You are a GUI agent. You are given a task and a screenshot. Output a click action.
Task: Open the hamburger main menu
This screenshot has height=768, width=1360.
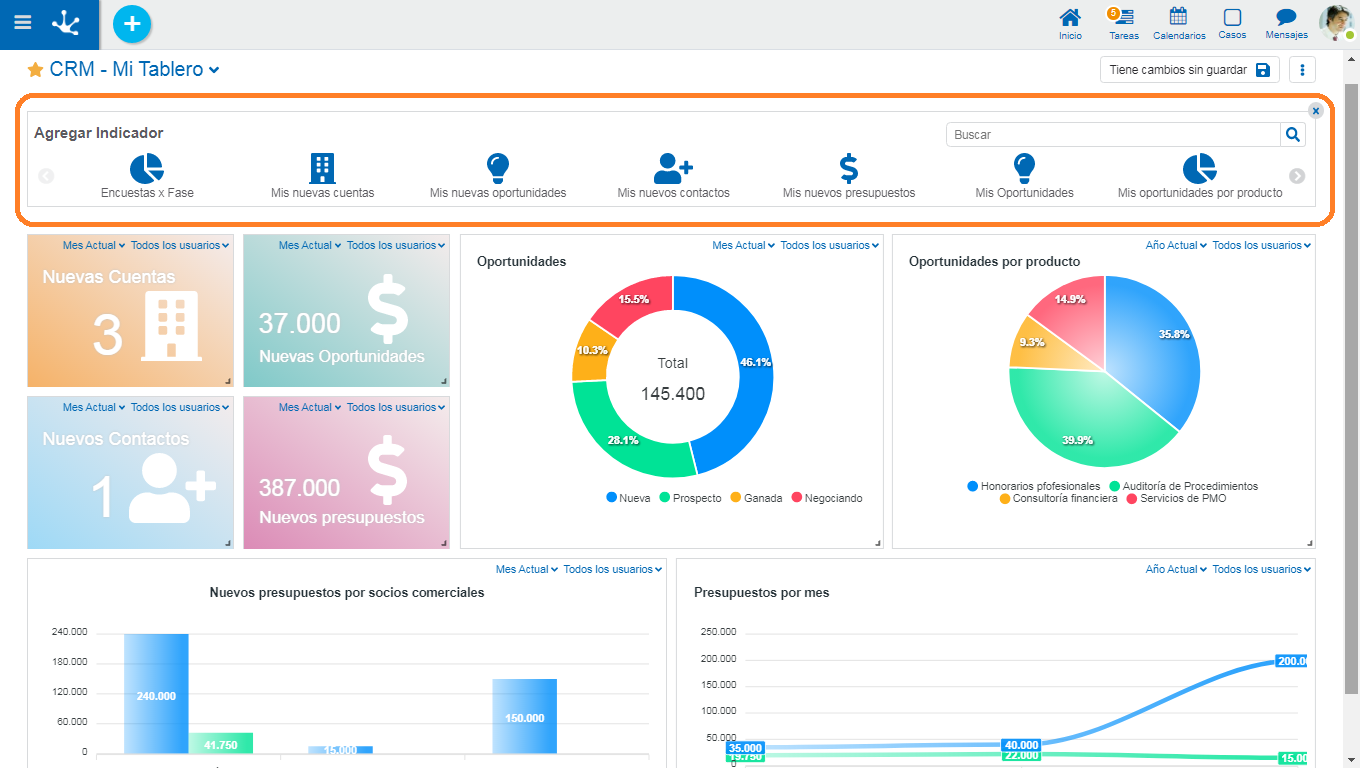pyautogui.click(x=22, y=23)
